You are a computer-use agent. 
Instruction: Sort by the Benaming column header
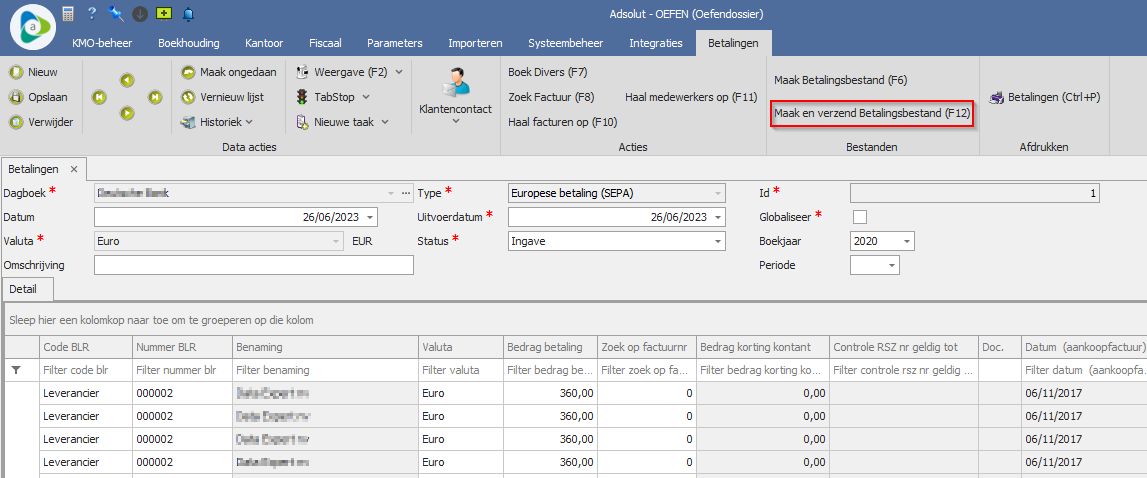(325, 347)
